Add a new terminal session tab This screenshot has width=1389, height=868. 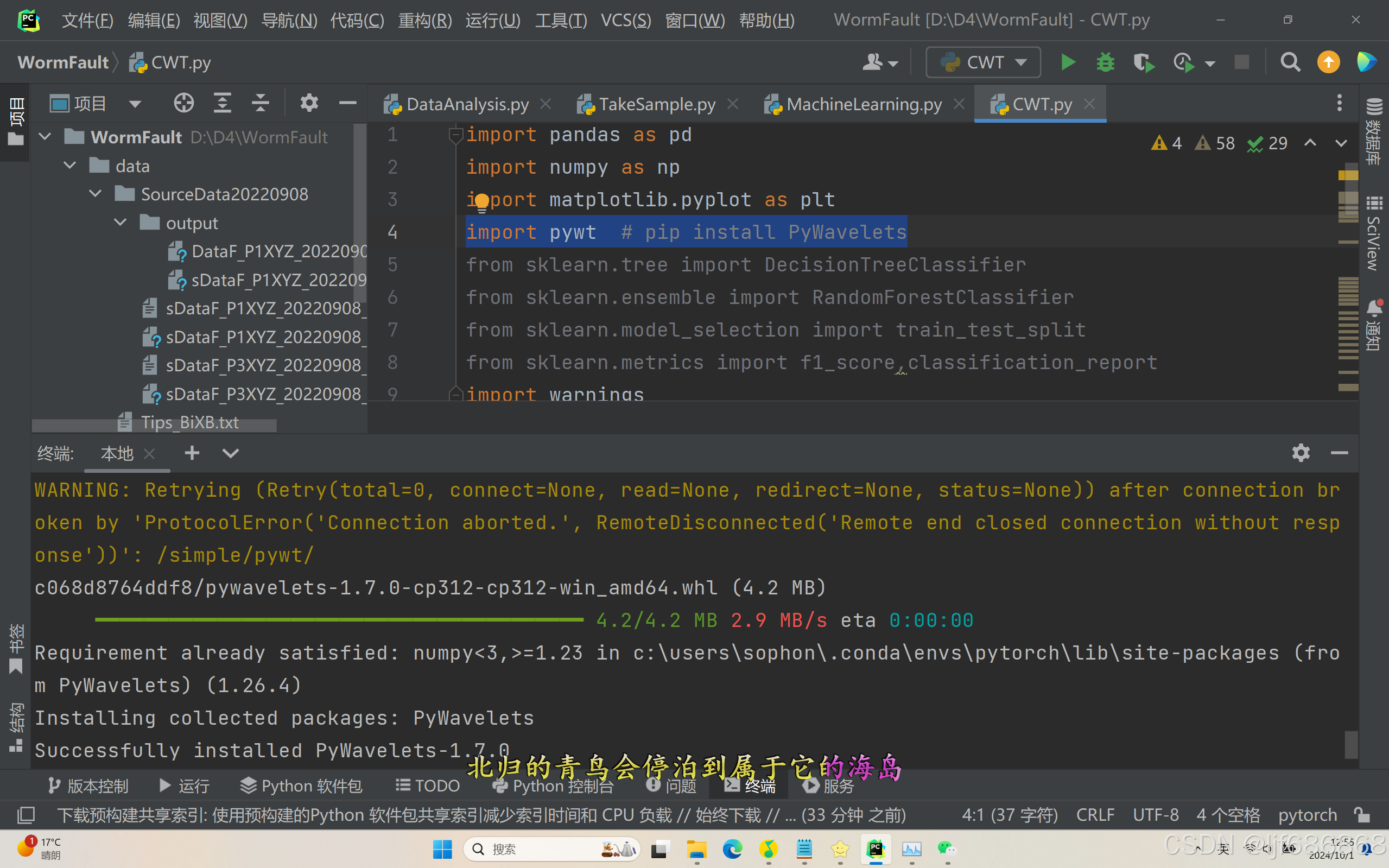coord(192,453)
